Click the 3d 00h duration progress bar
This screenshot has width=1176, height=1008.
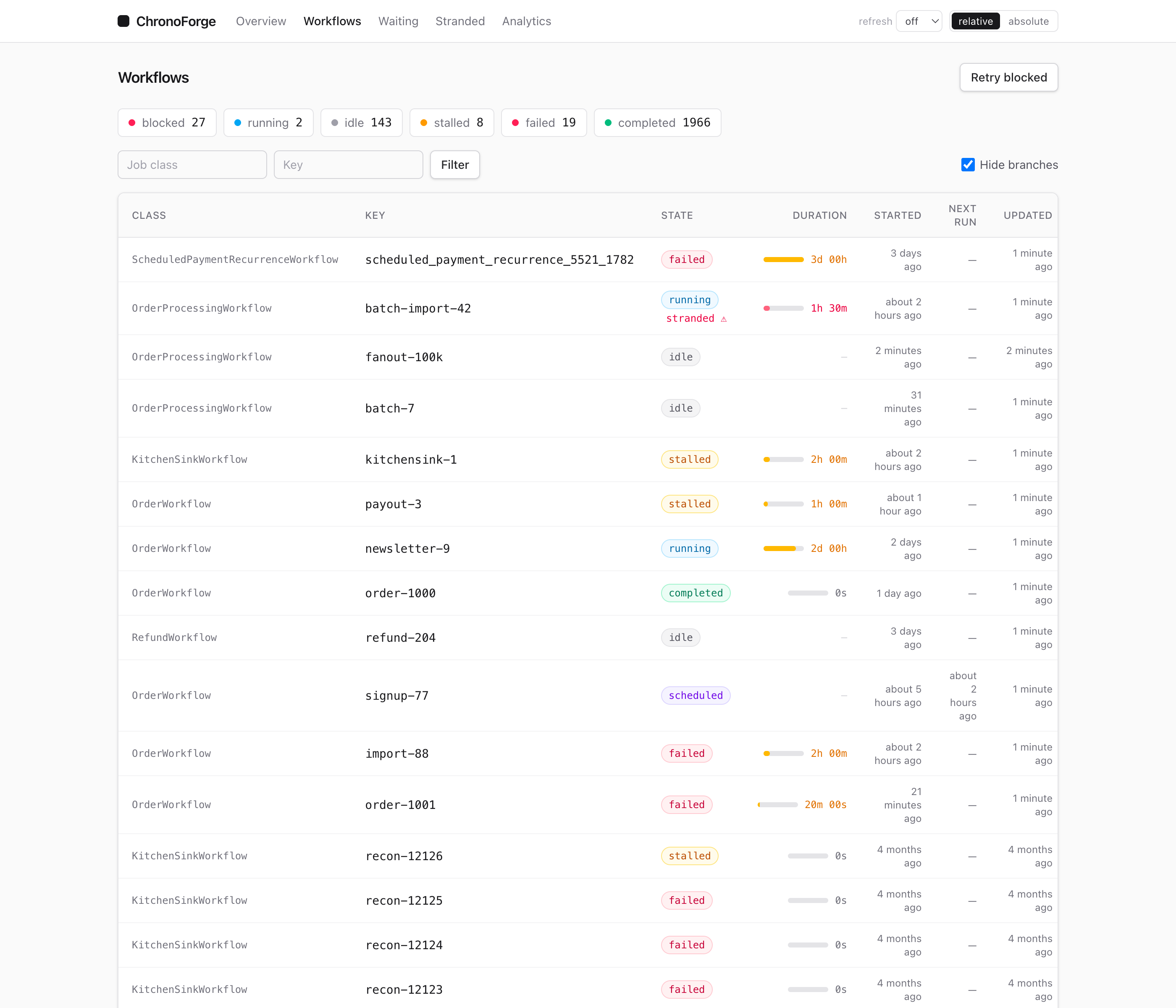pyautogui.click(x=783, y=260)
